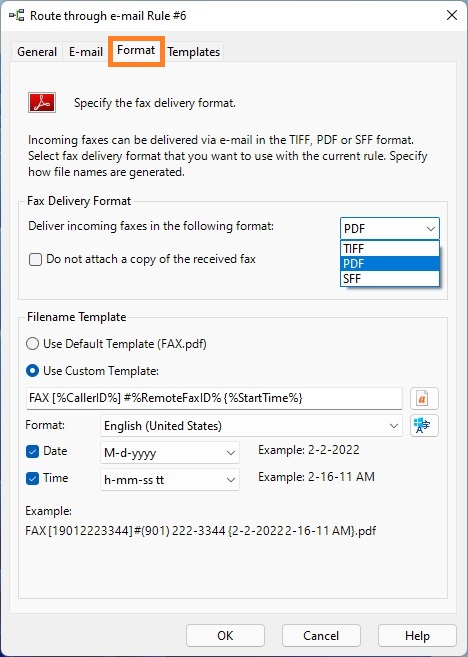This screenshot has width=468, height=657.
Task: Uncheck the Time checkbox
Action: (32, 478)
